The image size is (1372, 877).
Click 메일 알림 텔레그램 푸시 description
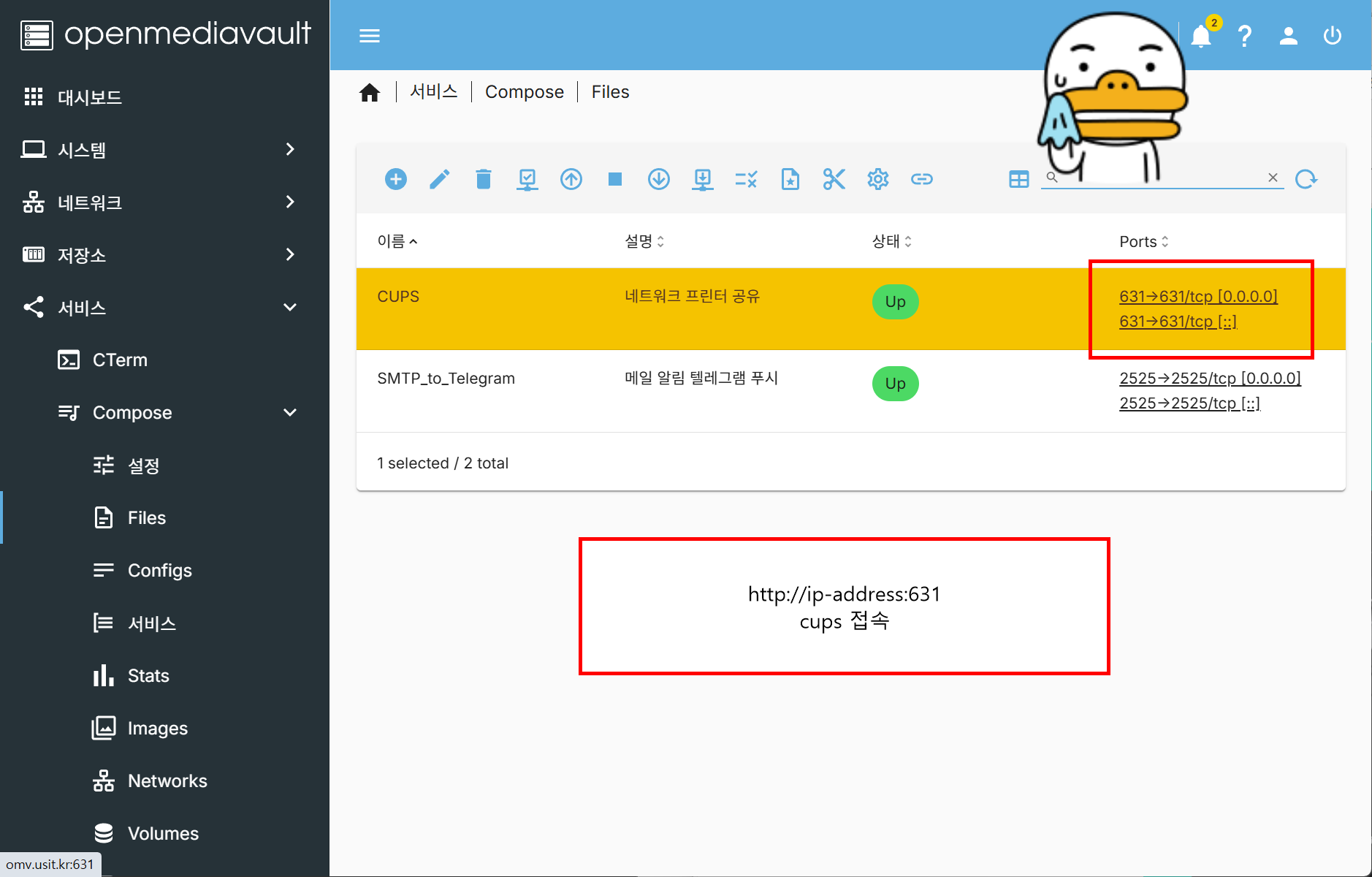pyautogui.click(x=701, y=378)
